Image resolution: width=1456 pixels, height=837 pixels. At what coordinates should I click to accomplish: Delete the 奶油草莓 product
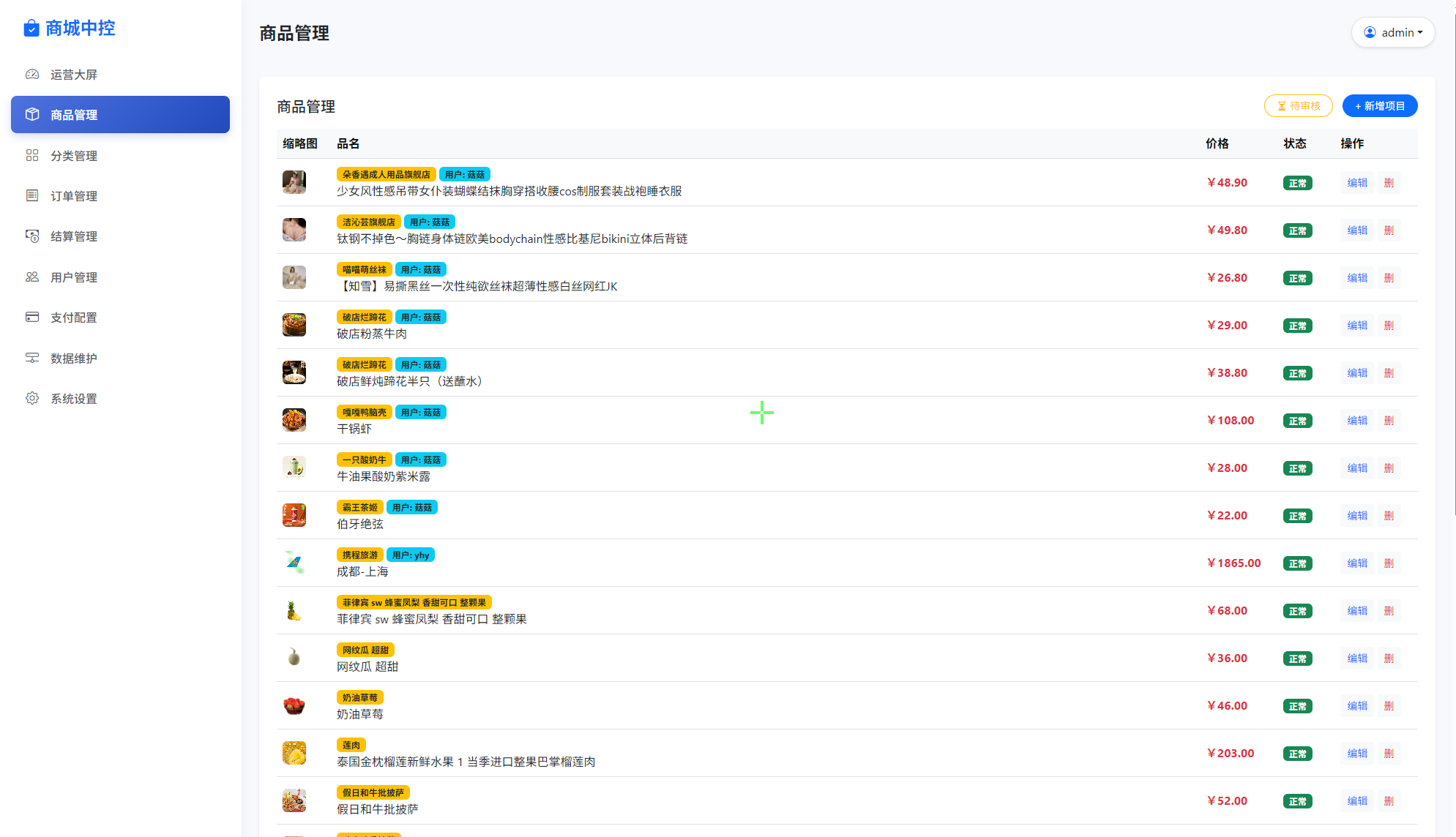(1389, 706)
